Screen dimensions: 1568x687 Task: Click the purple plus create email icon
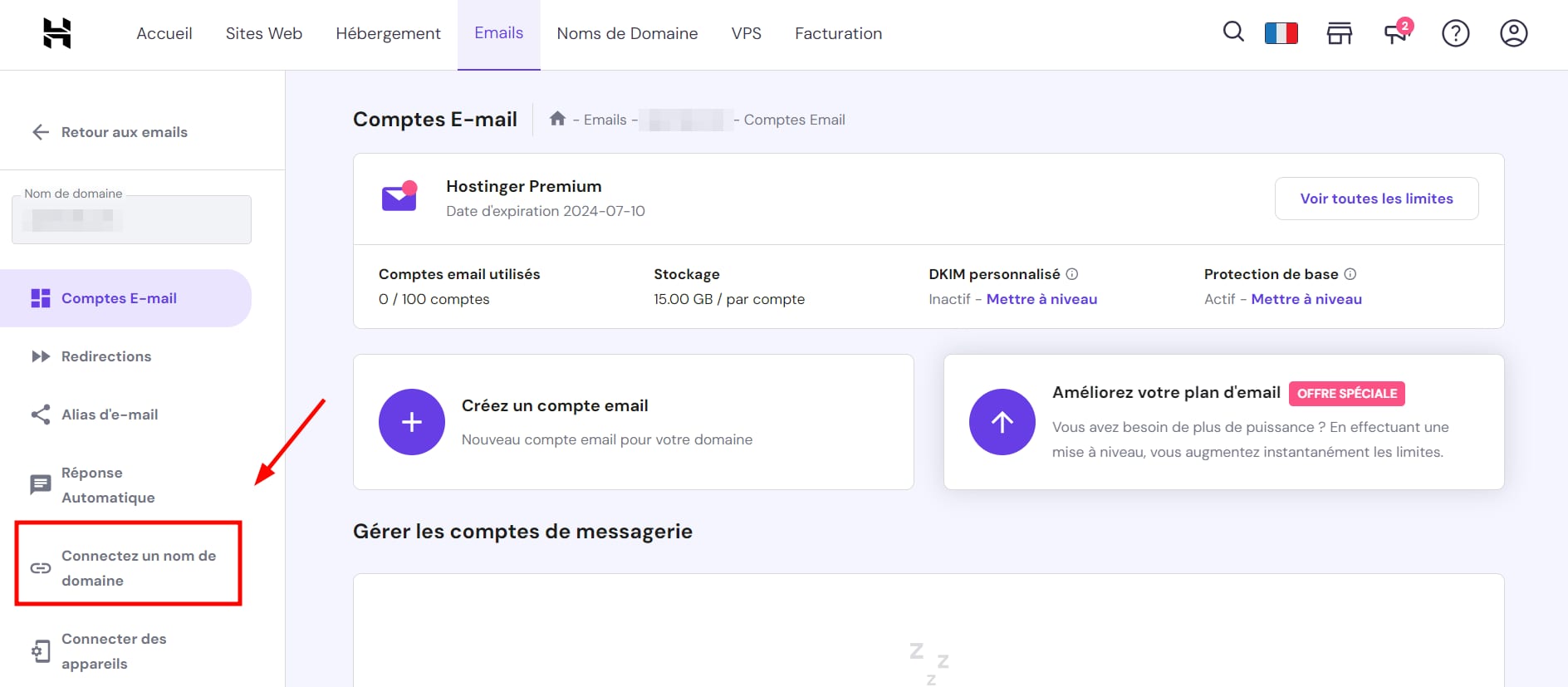[412, 422]
